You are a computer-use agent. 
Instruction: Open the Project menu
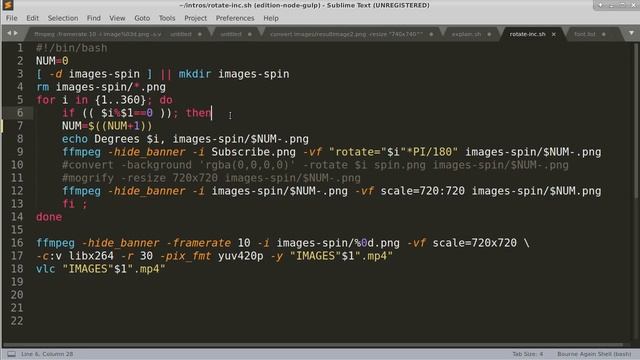pos(196,18)
